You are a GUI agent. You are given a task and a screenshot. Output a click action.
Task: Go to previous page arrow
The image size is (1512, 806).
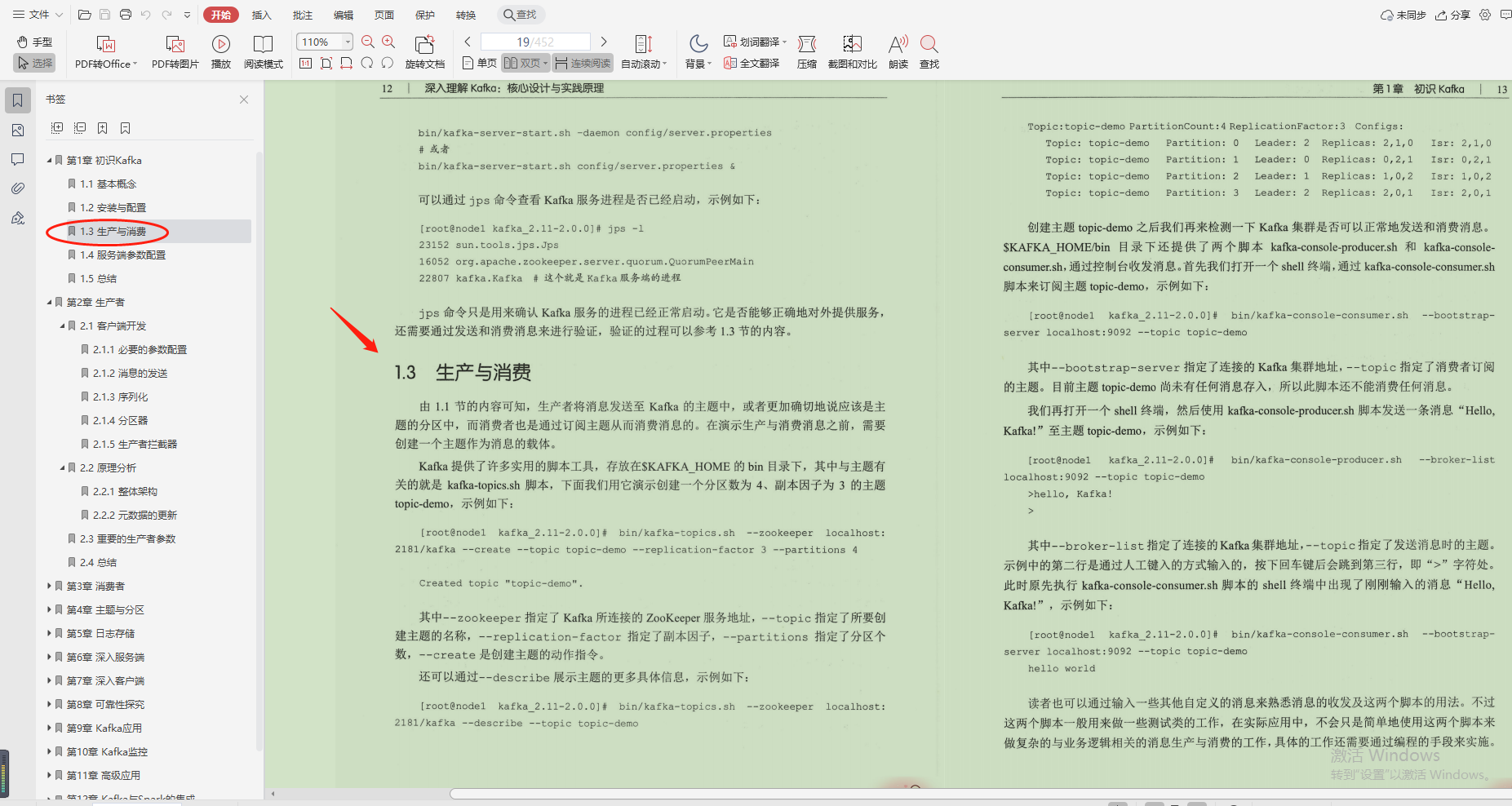point(468,42)
